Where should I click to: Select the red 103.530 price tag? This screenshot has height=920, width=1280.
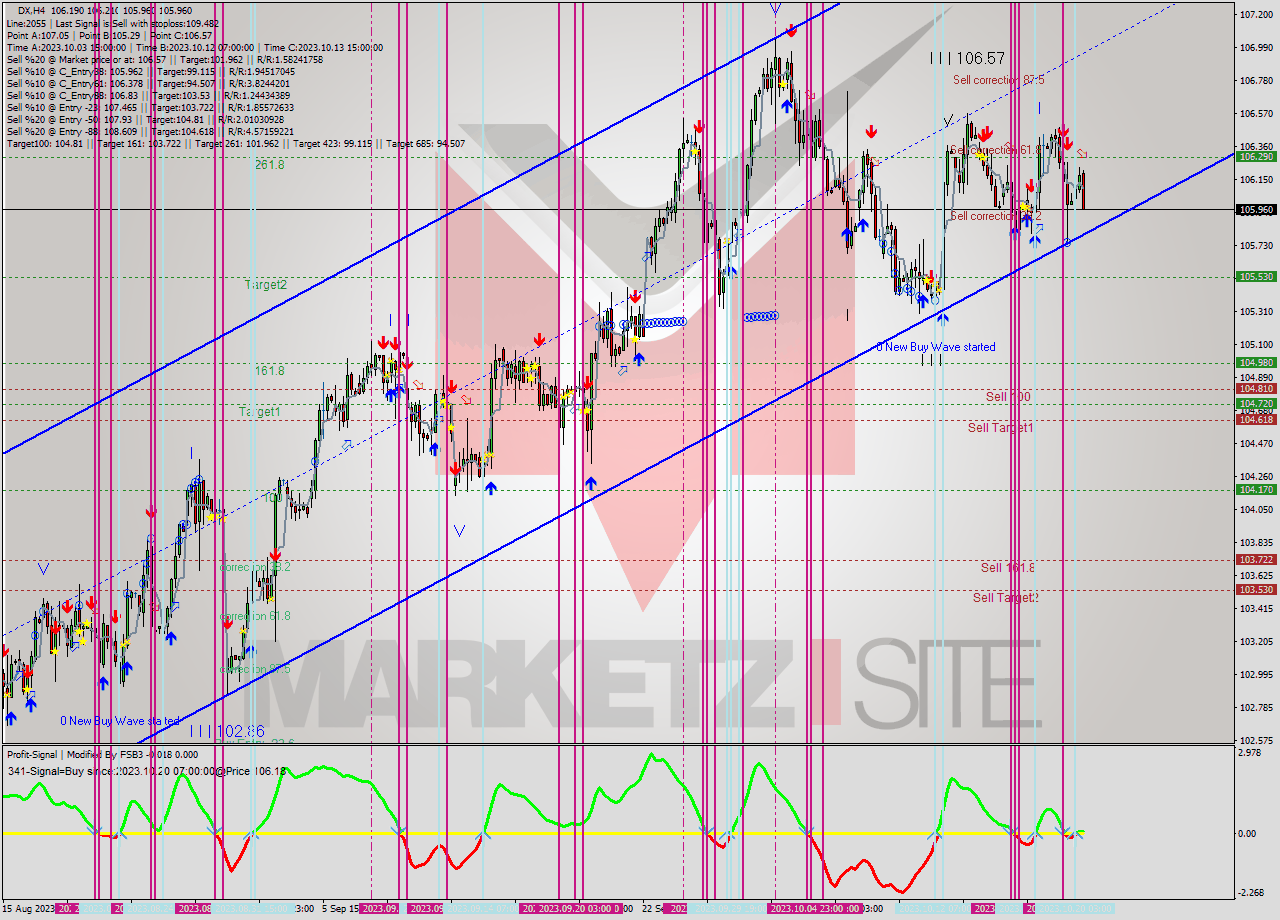[x=1256, y=590]
